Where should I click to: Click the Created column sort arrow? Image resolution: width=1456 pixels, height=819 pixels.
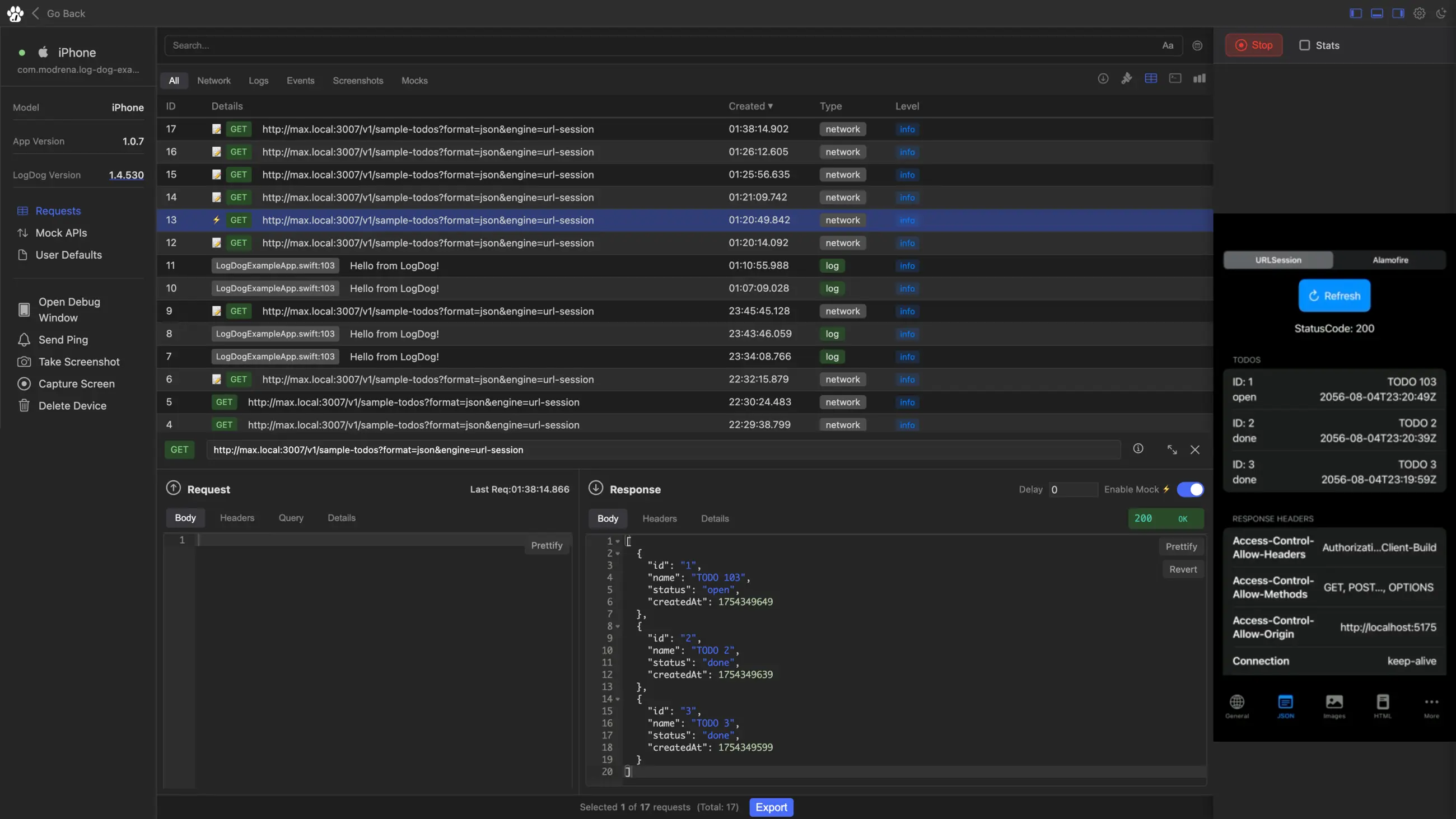coord(771,106)
